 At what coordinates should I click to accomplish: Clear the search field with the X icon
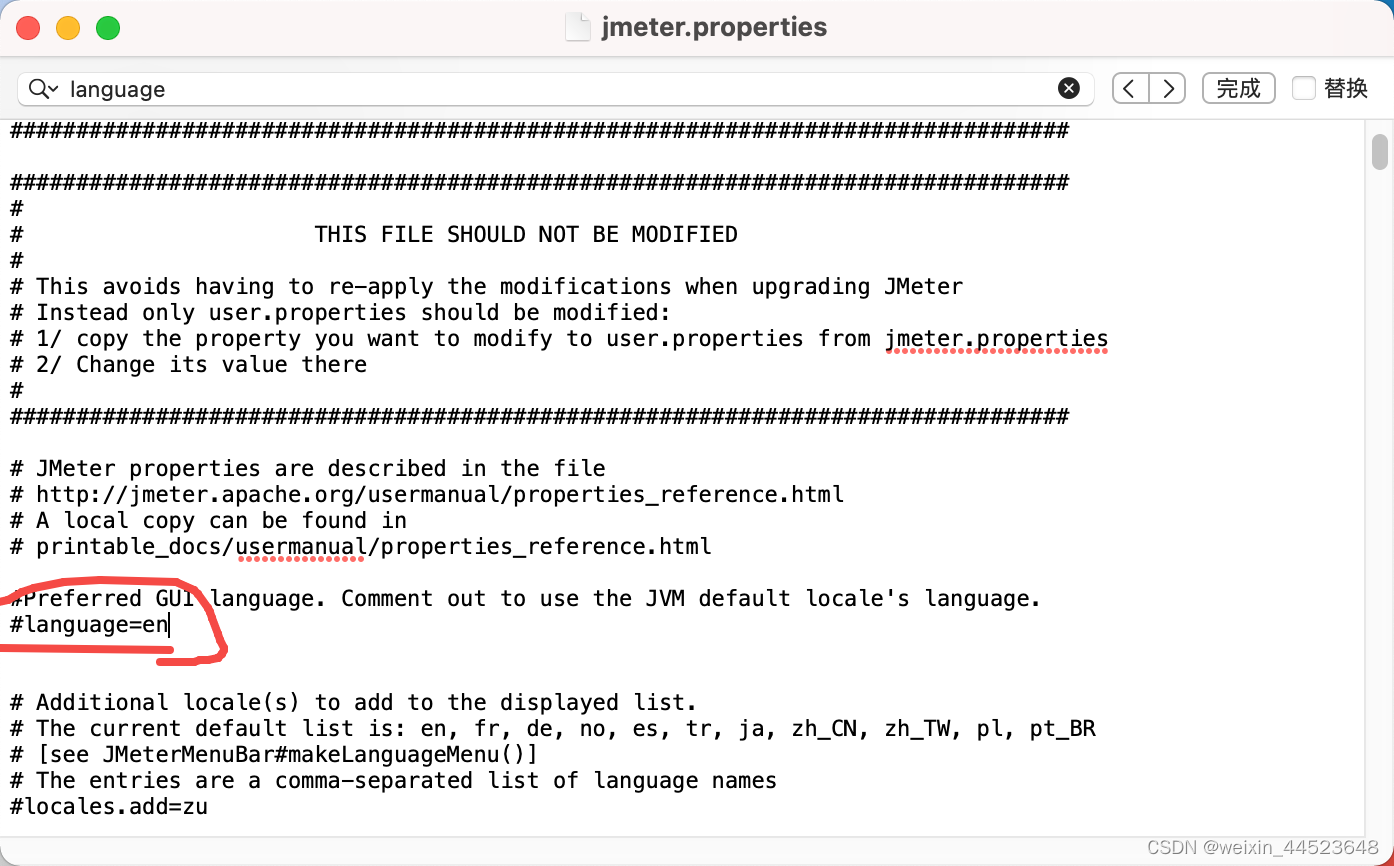tap(1069, 89)
